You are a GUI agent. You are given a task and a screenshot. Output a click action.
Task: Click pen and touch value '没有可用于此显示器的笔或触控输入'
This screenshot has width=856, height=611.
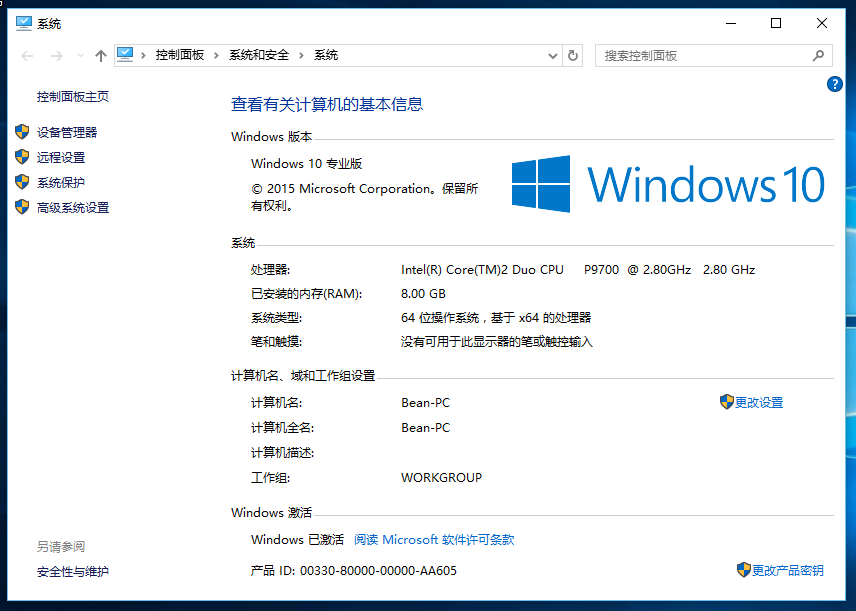tap(496, 341)
